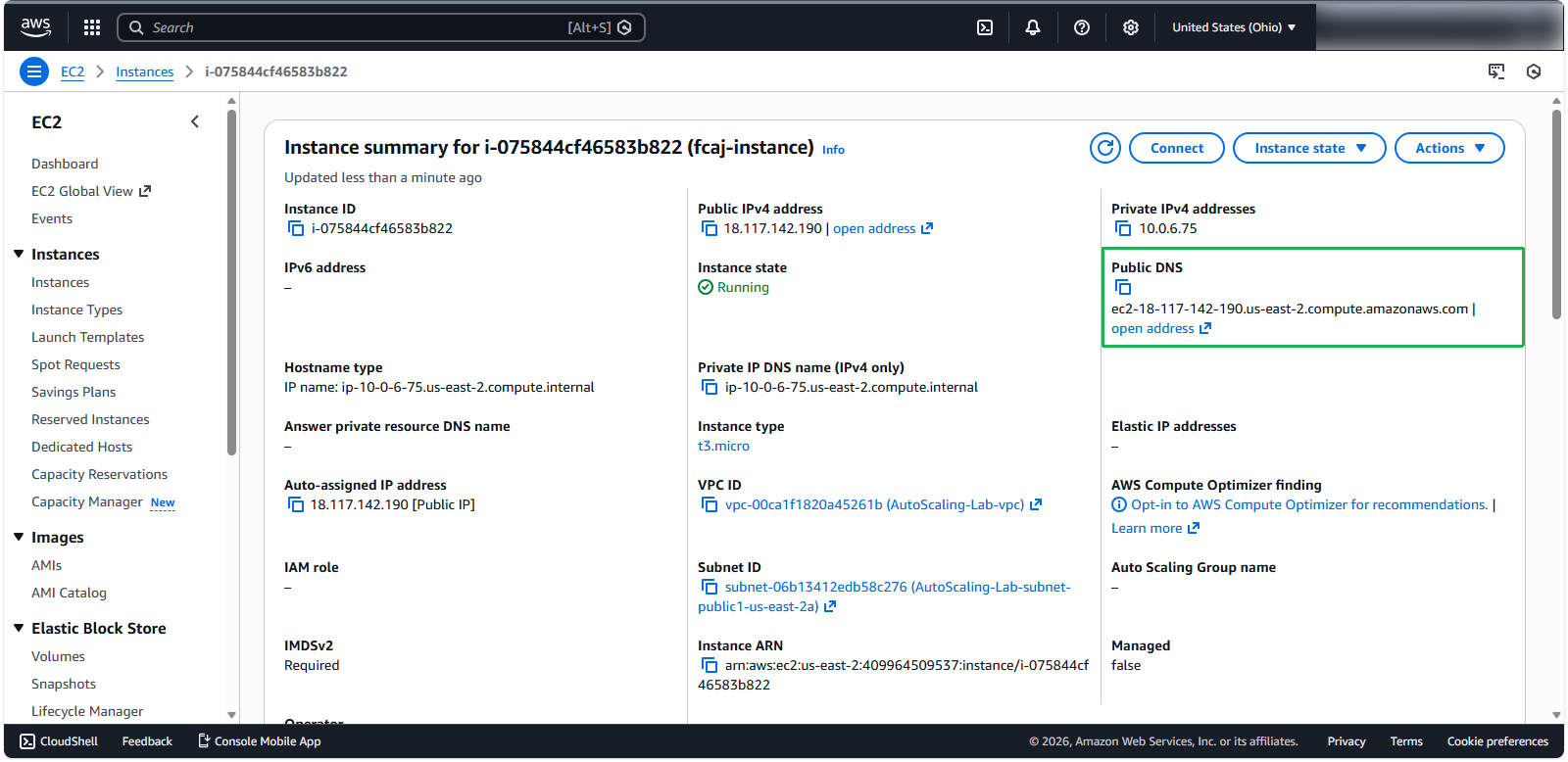Click the sidebar vertical scrollbar thumb
This screenshot has width=1568, height=762.
pyautogui.click(x=231, y=282)
